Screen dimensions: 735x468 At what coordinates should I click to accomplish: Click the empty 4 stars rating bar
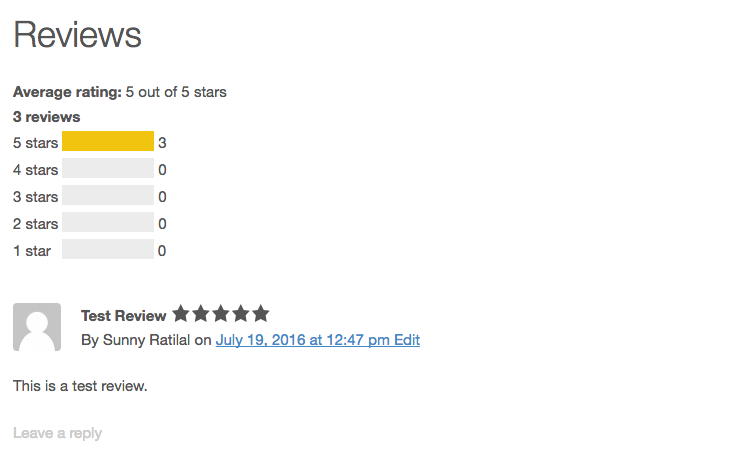(108, 169)
